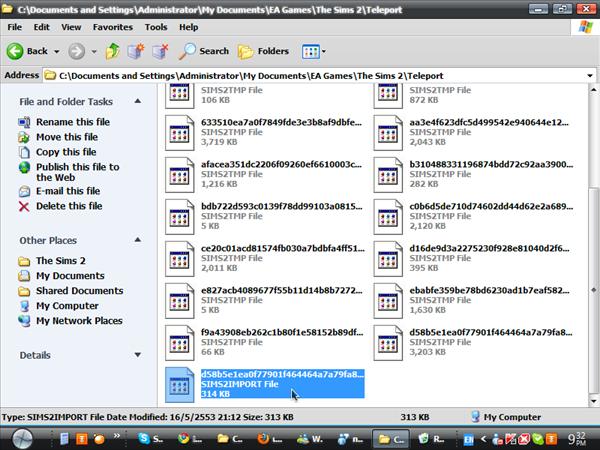Image resolution: width=600 pixels, height=450 pixels.
Task: Open the Back button history dropdown arrow
Action: (57, 51)
